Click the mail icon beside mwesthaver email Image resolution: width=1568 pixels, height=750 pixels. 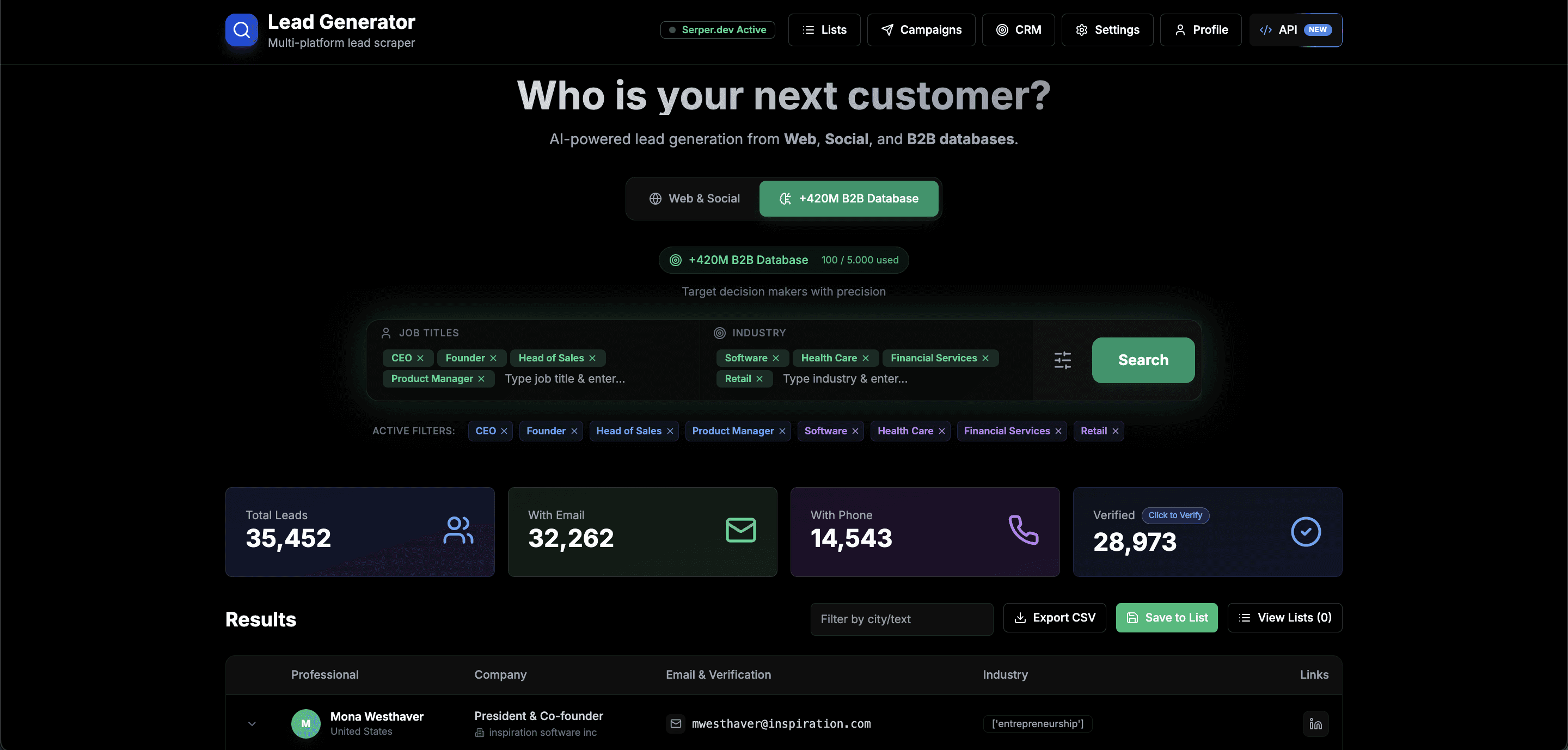click(675, 724)
